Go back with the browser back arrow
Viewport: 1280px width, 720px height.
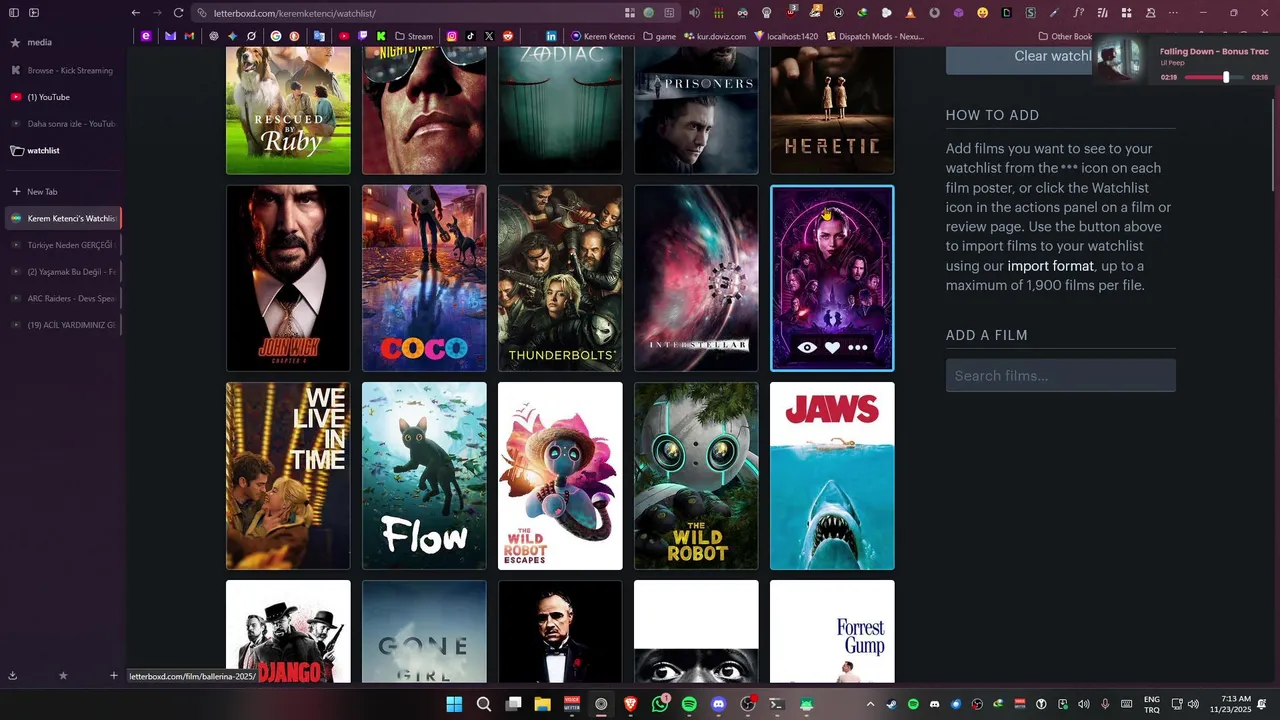(136, 13)
